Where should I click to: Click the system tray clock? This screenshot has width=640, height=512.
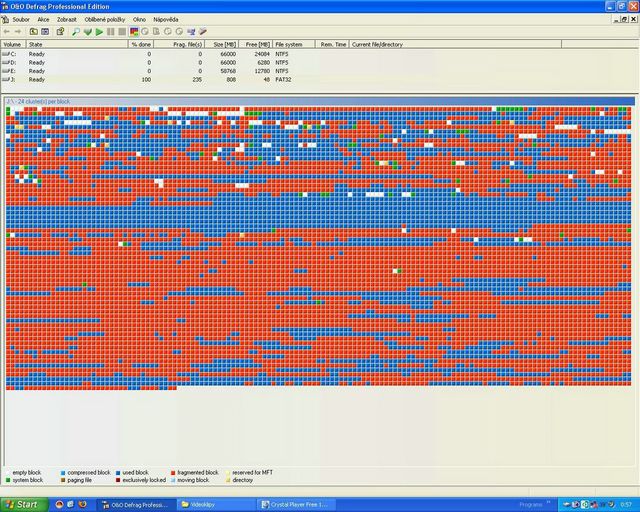click(x=626, y=505)
